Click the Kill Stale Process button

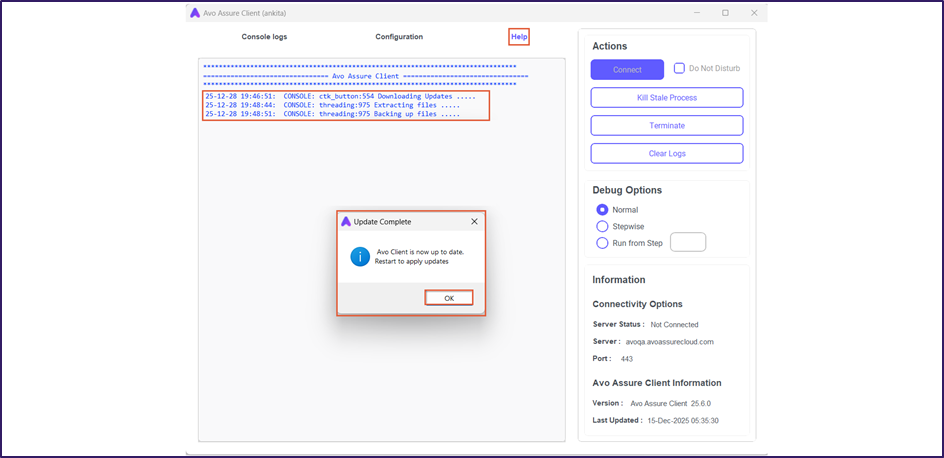pos(667,97)
